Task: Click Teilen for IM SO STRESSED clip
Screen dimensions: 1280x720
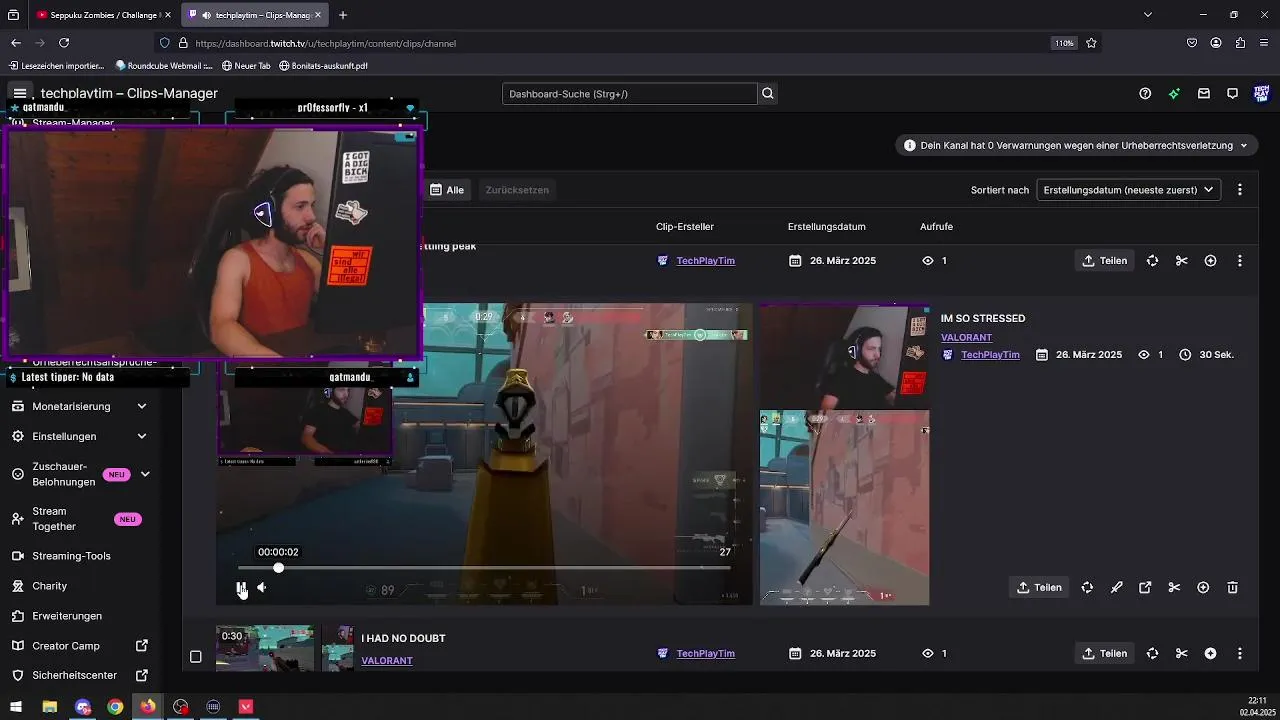Action: pyautogui.click(x=1039, y=588)
